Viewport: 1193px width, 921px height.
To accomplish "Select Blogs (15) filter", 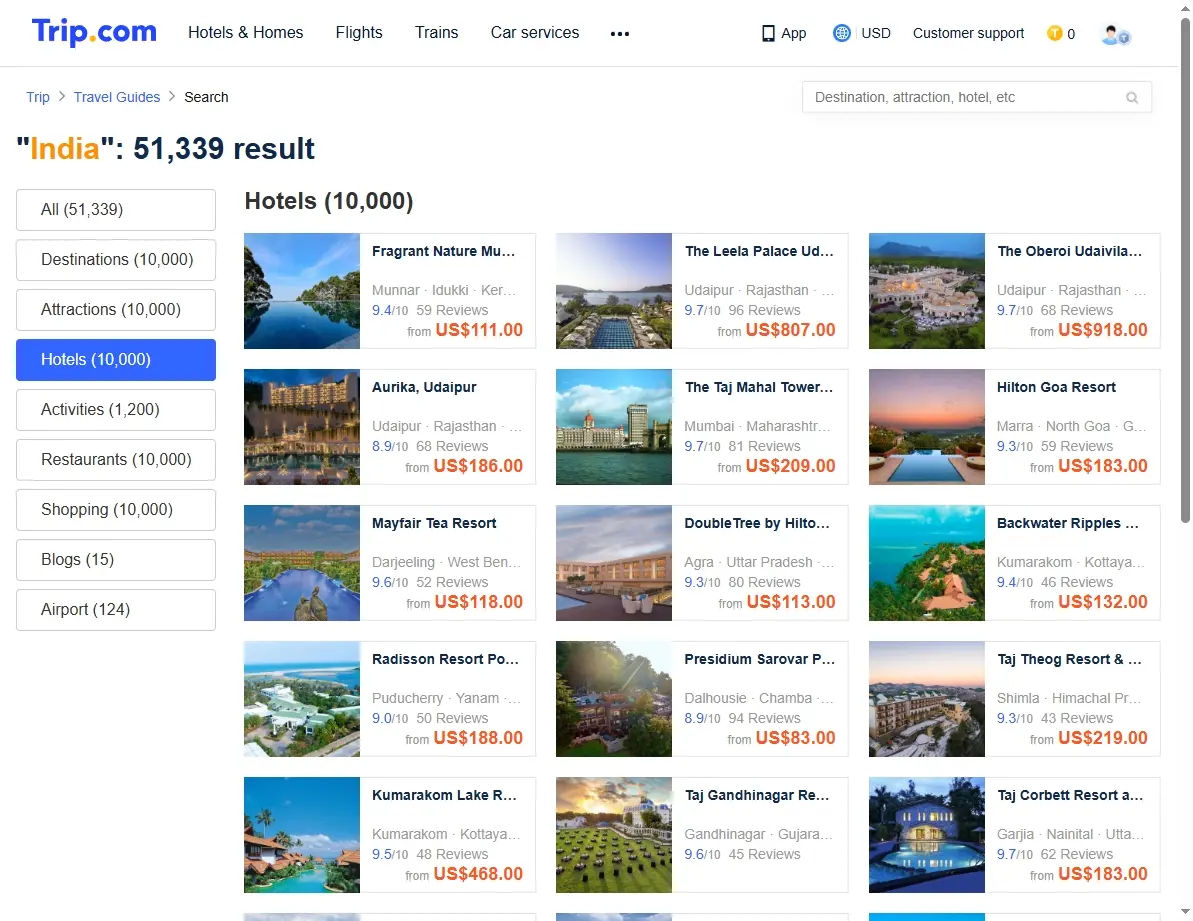I will 116,560.
